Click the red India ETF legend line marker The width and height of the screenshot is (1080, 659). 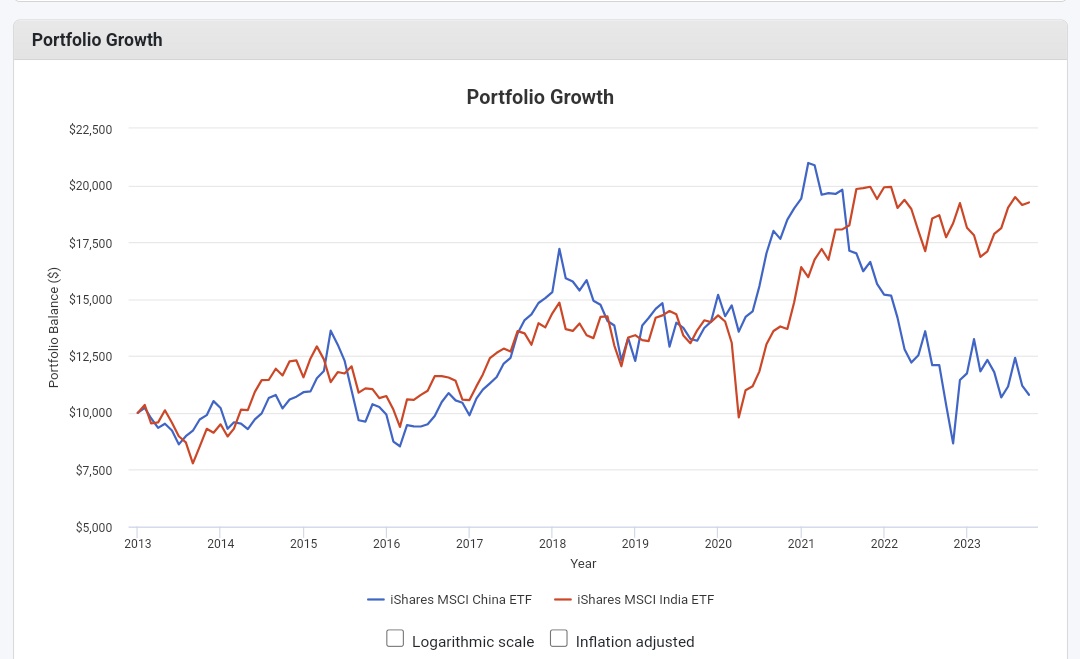(x=562, y=600)
